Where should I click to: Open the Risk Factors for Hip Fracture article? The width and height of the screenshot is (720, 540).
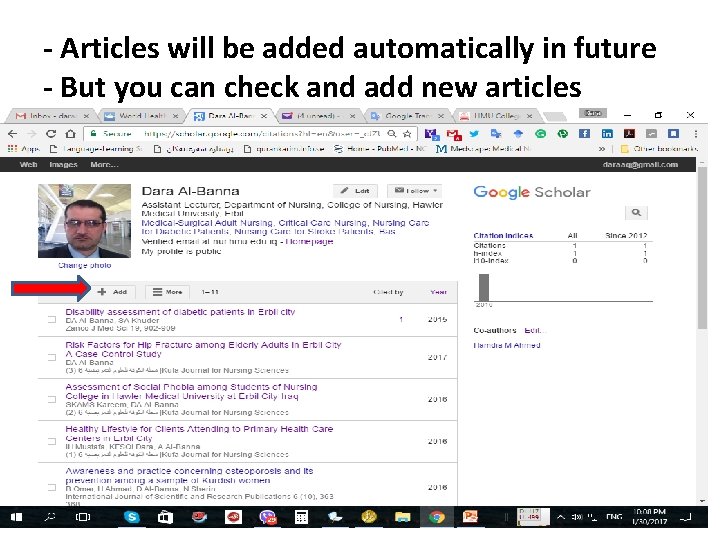tap(203, 349)
